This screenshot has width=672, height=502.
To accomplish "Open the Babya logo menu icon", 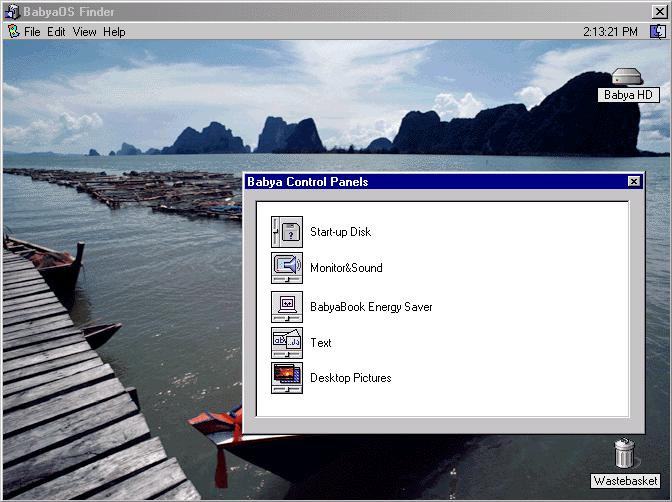I will (14, 31).
